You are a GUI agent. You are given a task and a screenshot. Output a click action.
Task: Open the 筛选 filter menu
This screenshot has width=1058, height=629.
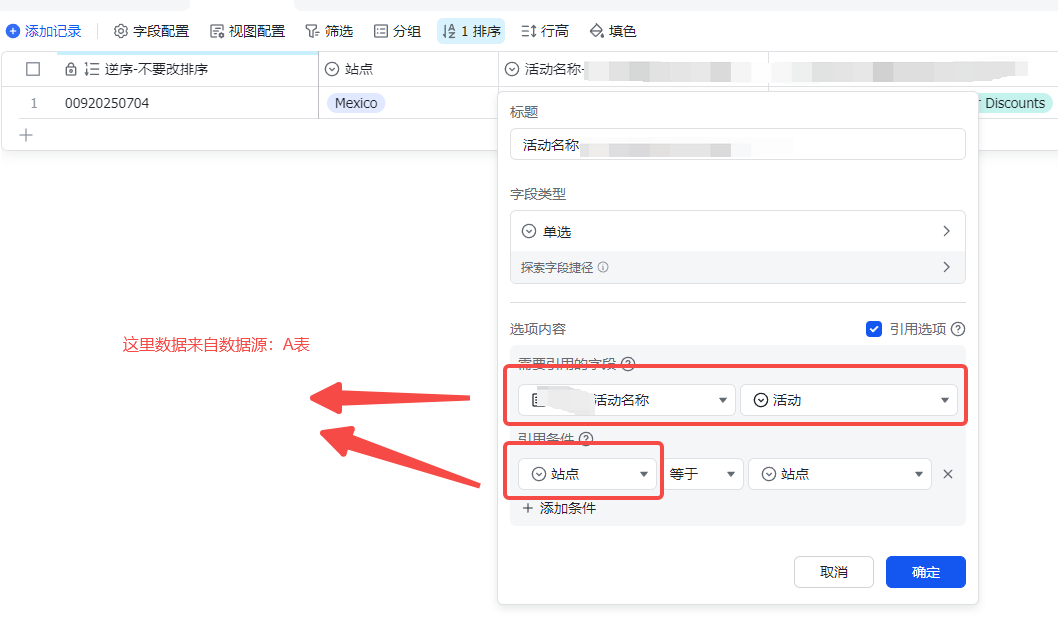click(329, 31)
